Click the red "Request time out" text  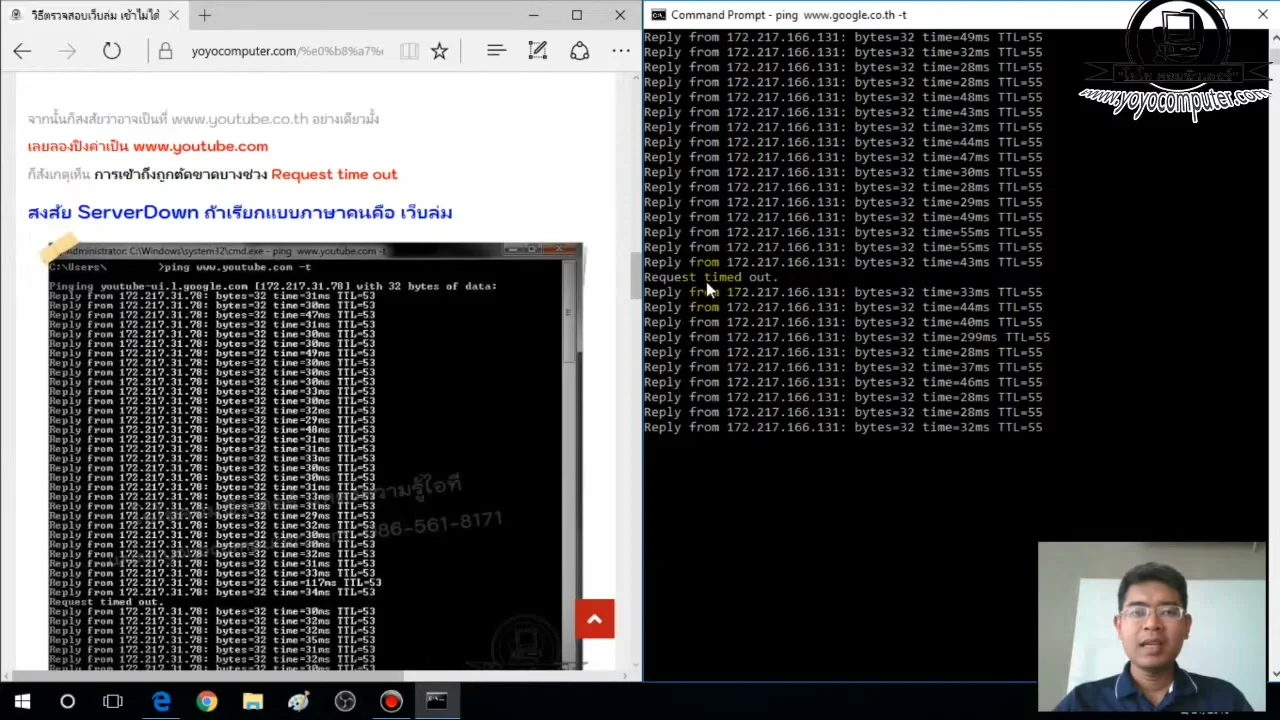tap(334, 174)
